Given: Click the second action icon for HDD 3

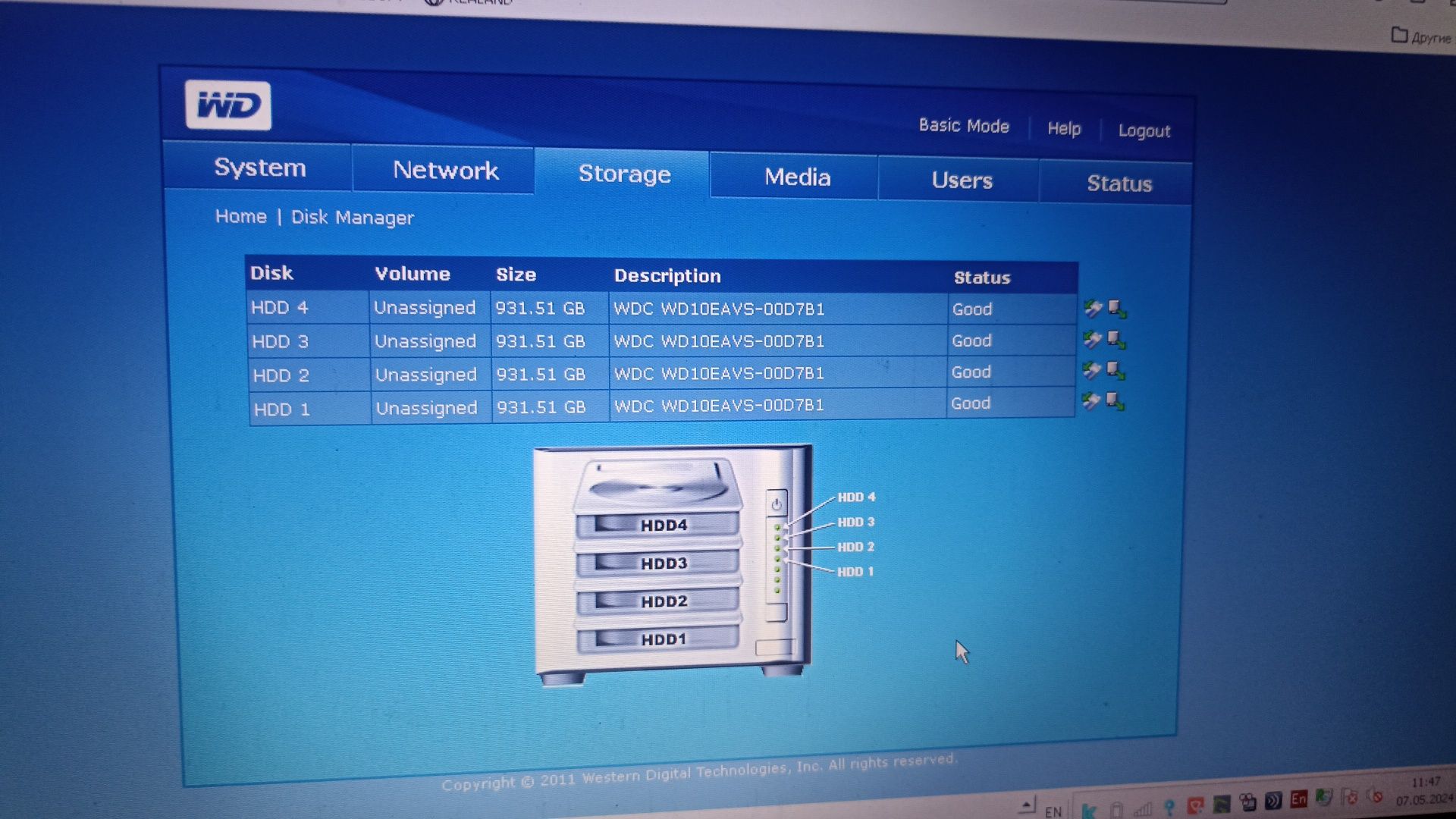Looking at the screenshot, I should pyautogui.click(x=1116, y=340).
